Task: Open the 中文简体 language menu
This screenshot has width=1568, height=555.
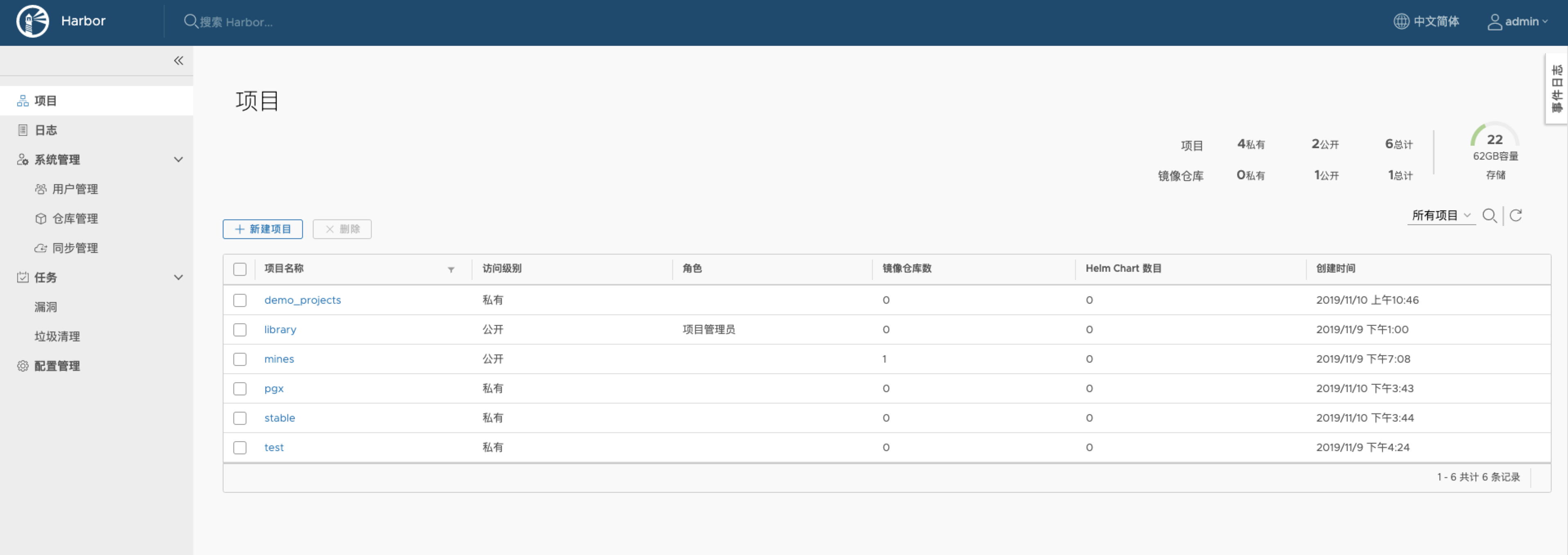Action: coord(1426,21)
